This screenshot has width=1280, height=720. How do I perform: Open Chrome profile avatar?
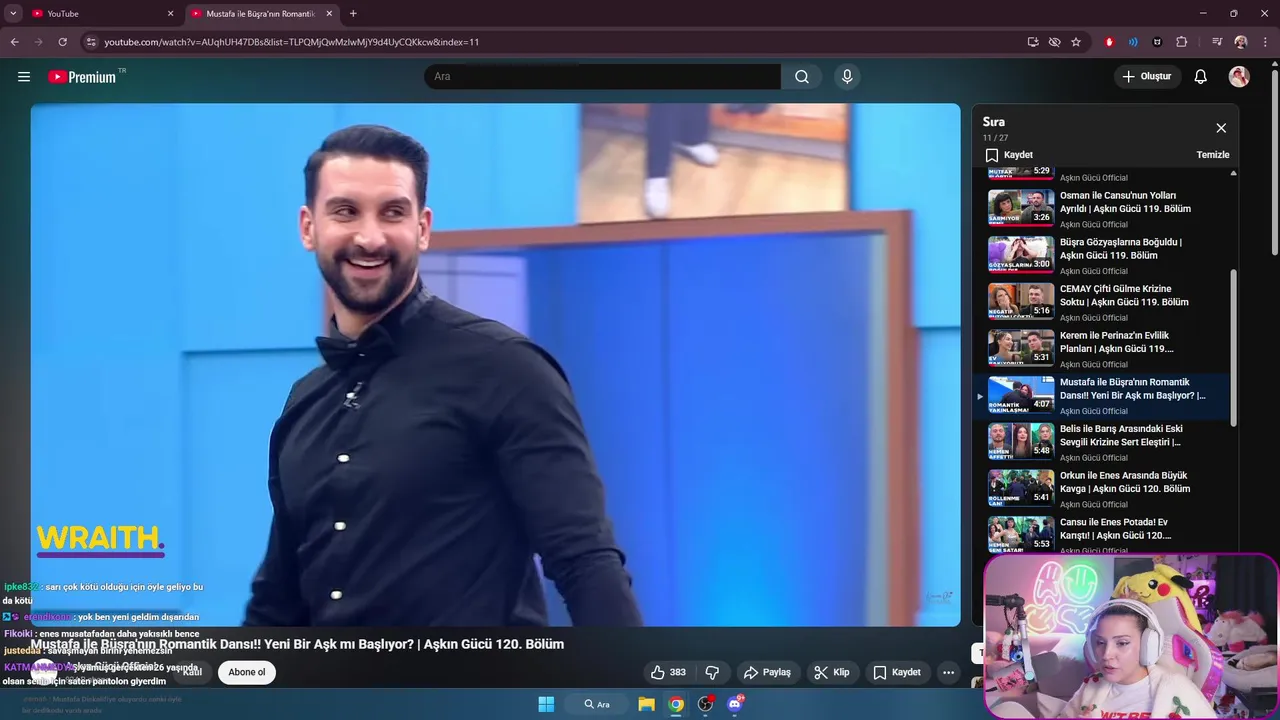[1241, 42]
